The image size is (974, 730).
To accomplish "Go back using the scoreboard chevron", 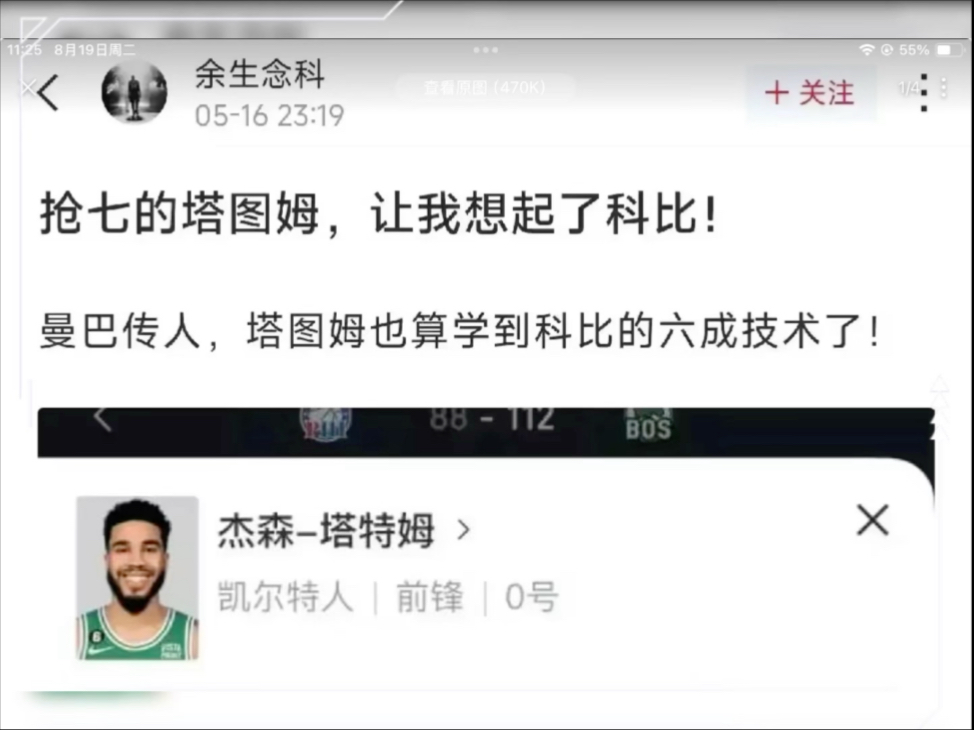I will click(103, 418).
